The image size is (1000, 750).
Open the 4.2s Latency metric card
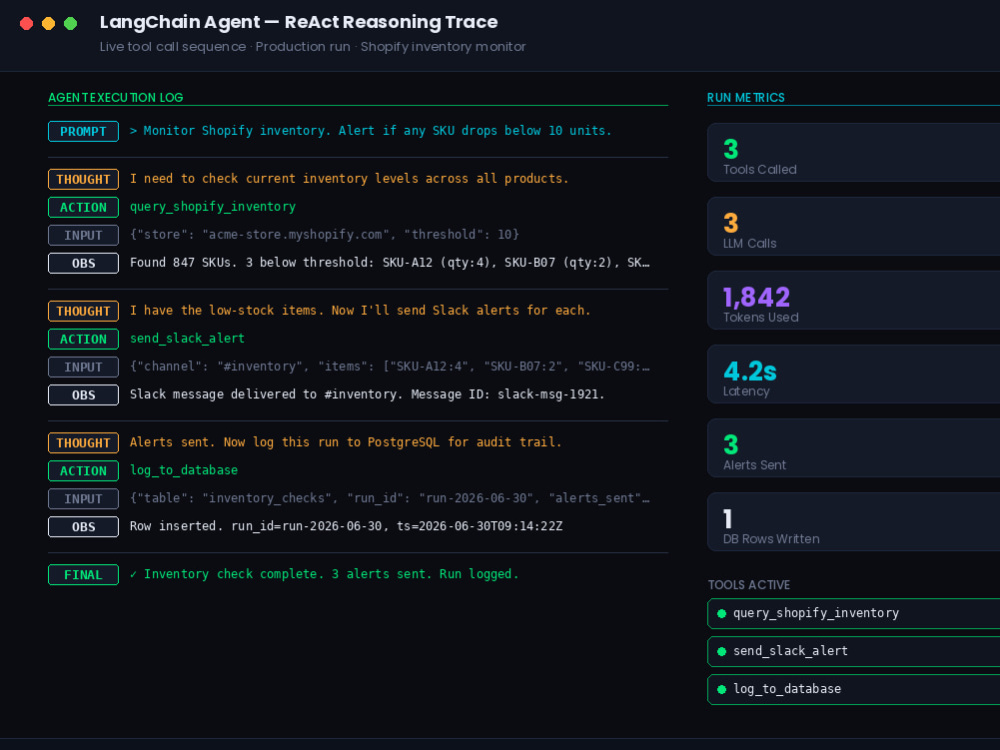point(853,375)
